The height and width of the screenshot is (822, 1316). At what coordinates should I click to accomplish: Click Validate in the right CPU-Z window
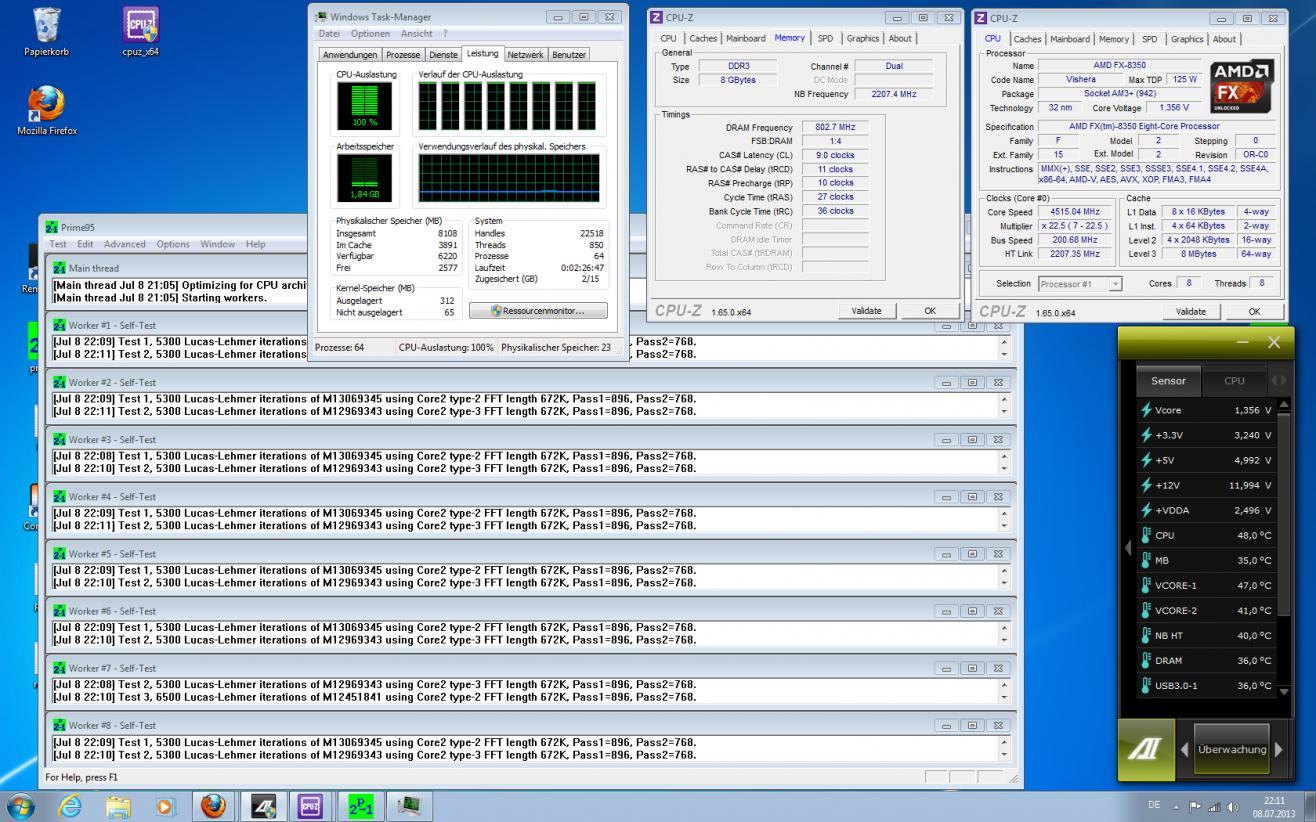pyautogui.click(x=1191, y=311)
